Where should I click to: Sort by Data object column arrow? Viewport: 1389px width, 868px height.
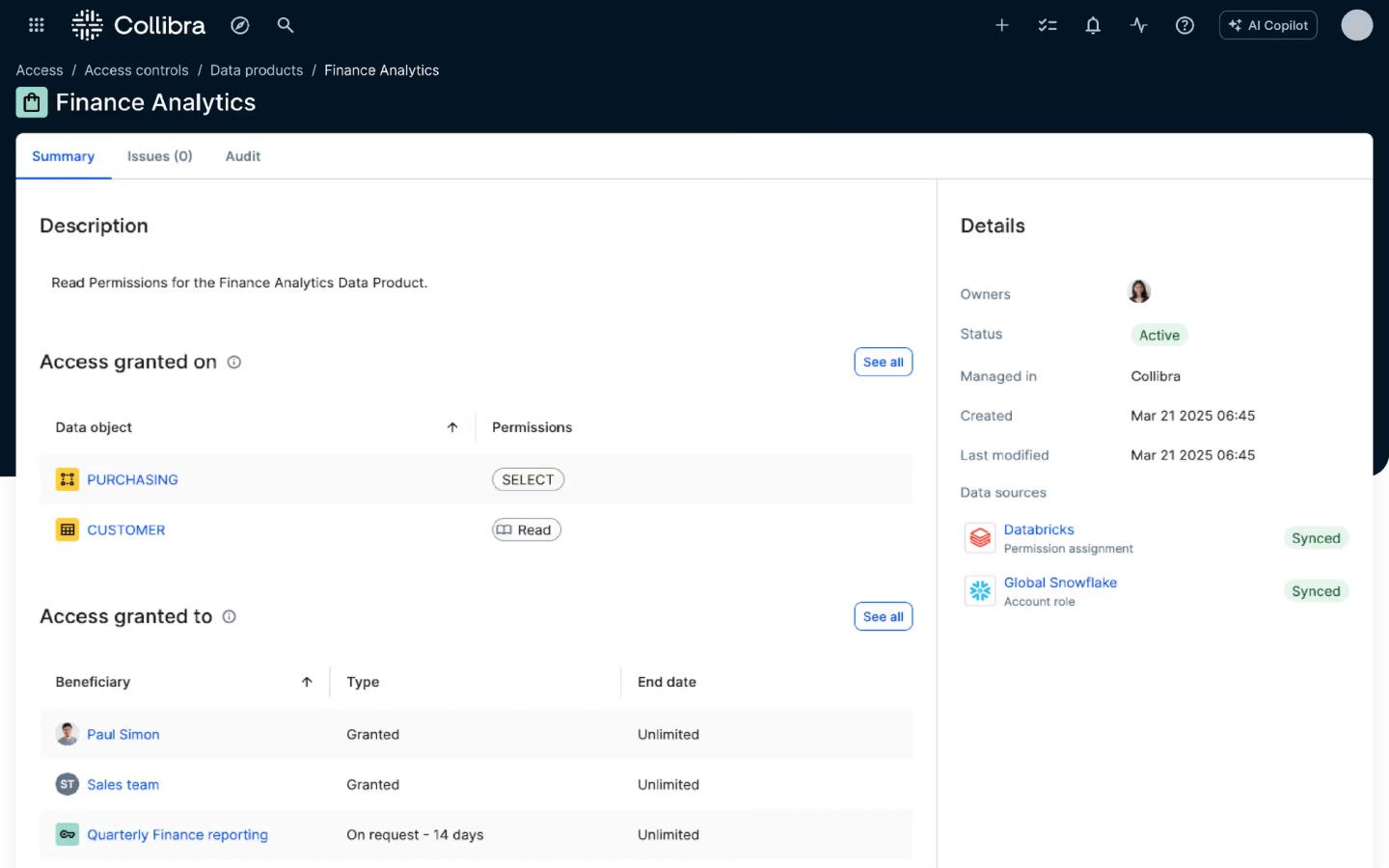452,427
